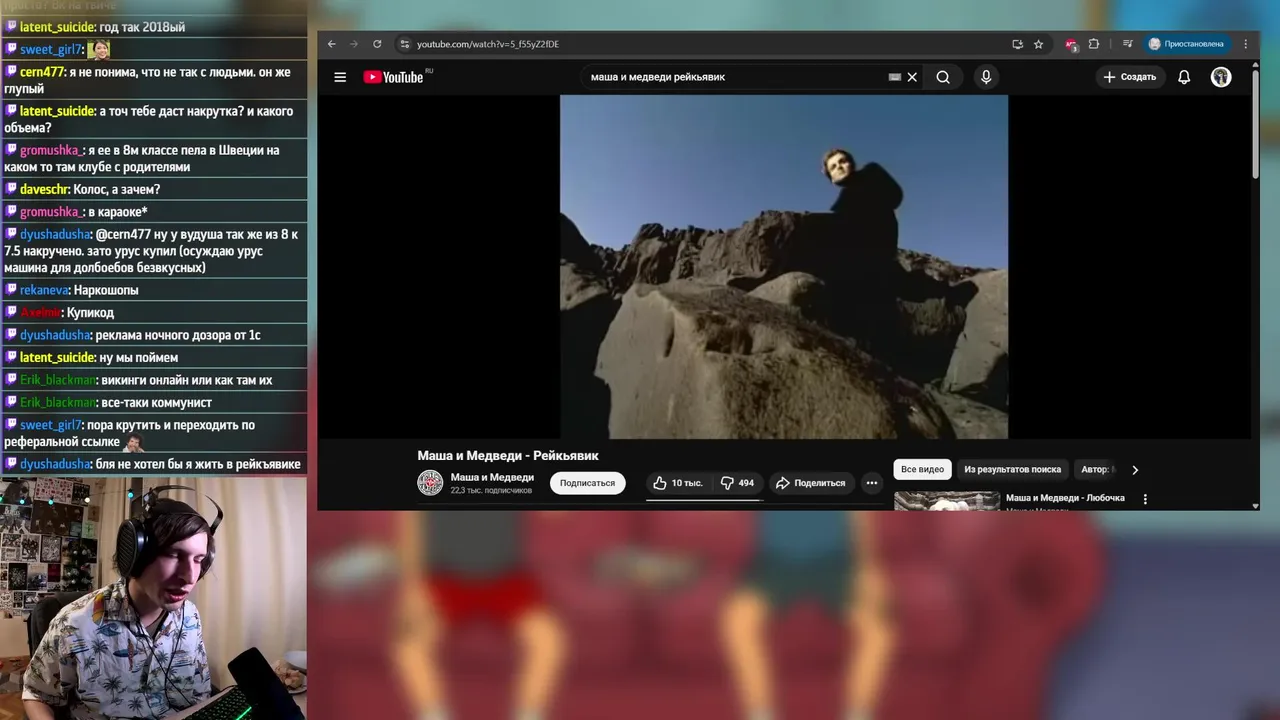Click the install/cast icon in address bar
The image size is (1280, 720).
(1017, 44)
